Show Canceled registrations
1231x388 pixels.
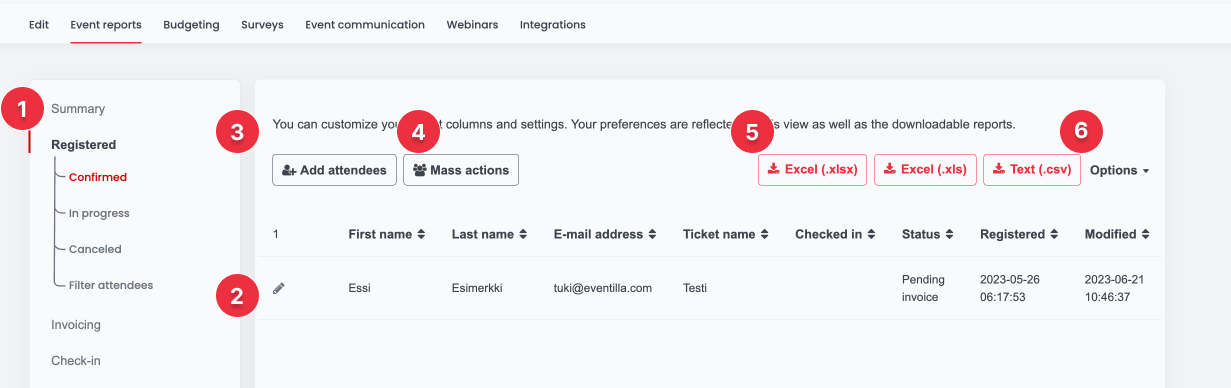pos(95,249)
